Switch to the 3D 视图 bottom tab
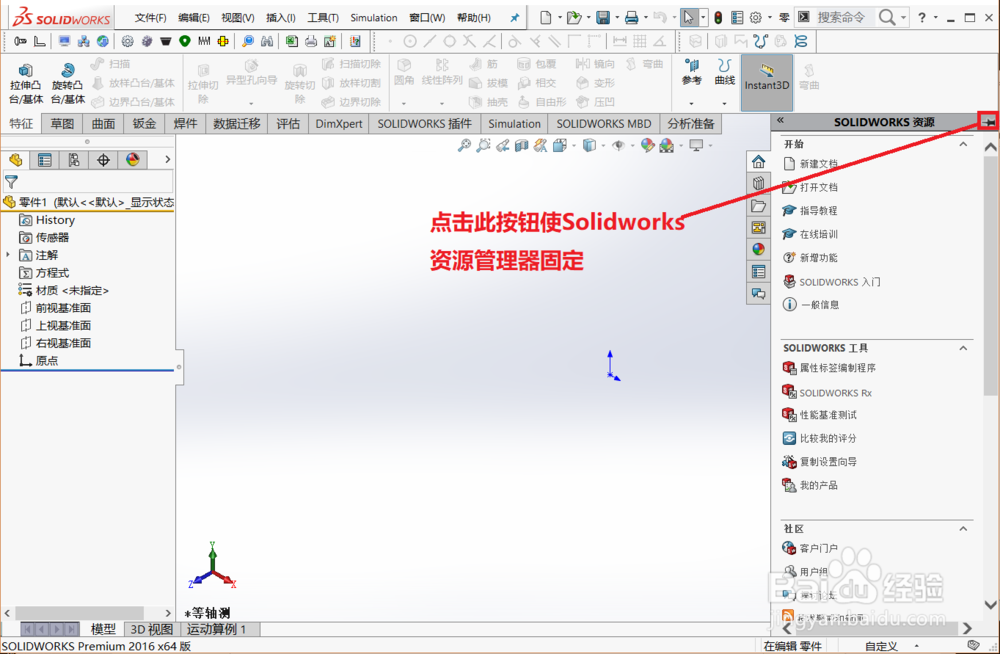The width and height of the screenshot is (1000, 654). (152, 629)
